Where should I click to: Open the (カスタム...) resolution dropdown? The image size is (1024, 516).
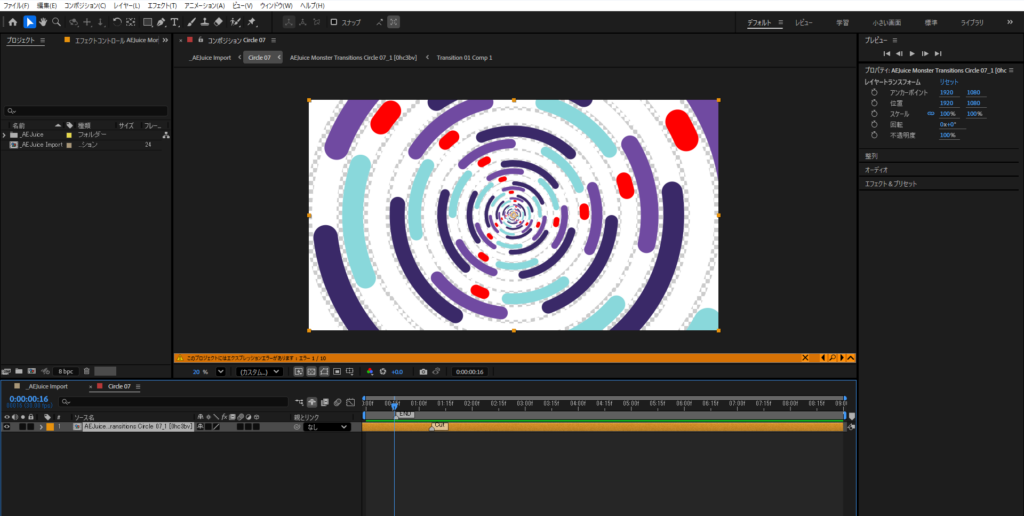[x=258, y=372]
